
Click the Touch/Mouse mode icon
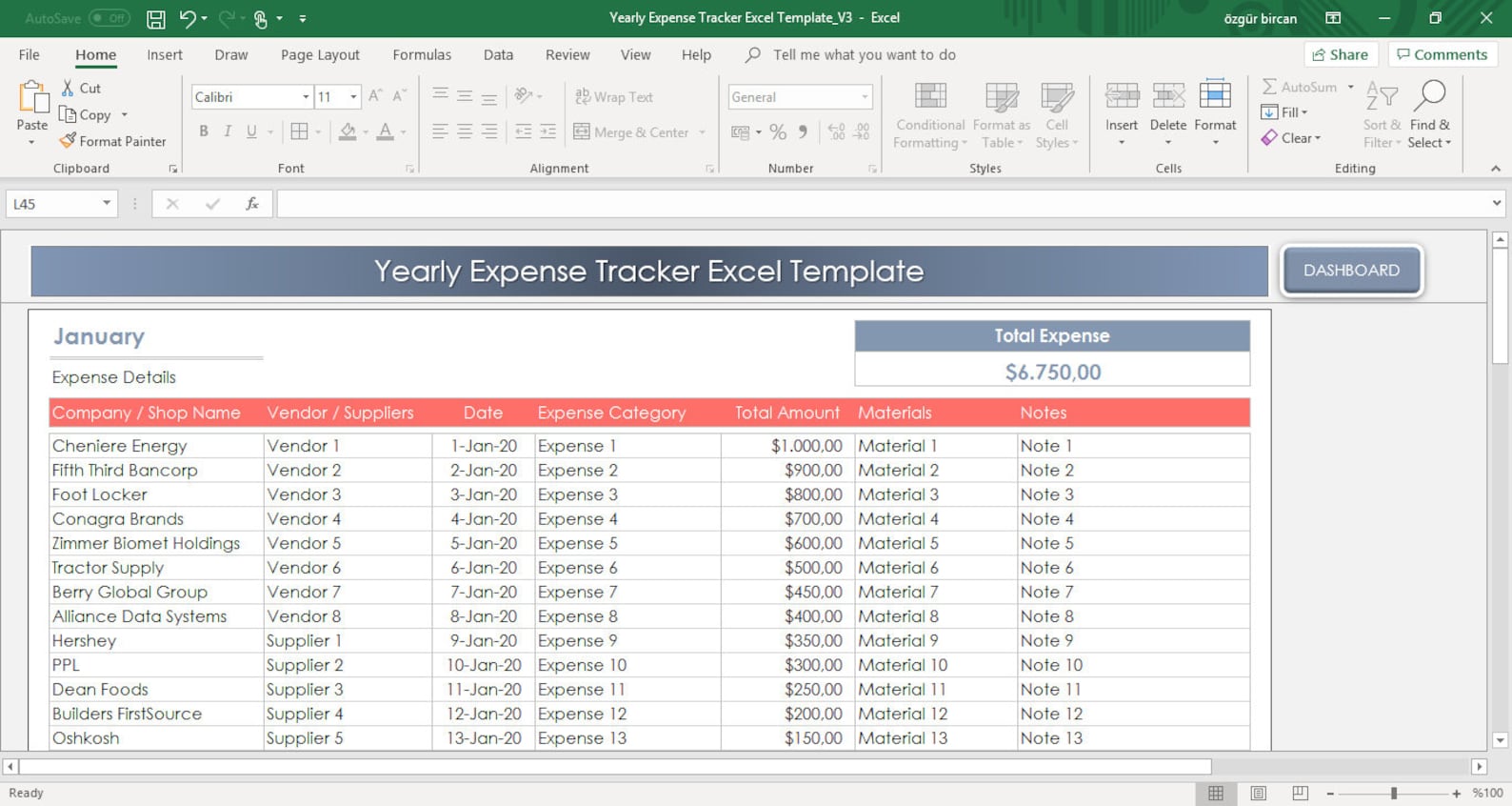click(260, 18)
